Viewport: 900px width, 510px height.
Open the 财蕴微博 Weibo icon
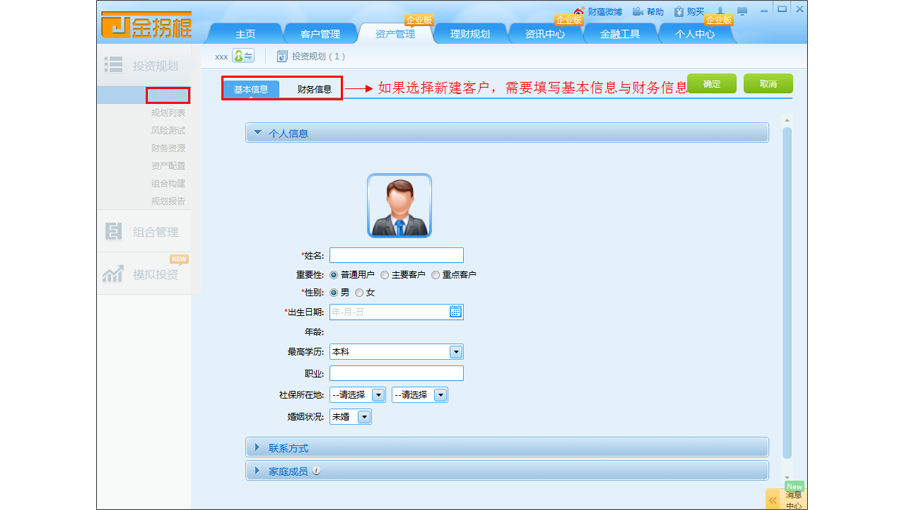(579, 12)
